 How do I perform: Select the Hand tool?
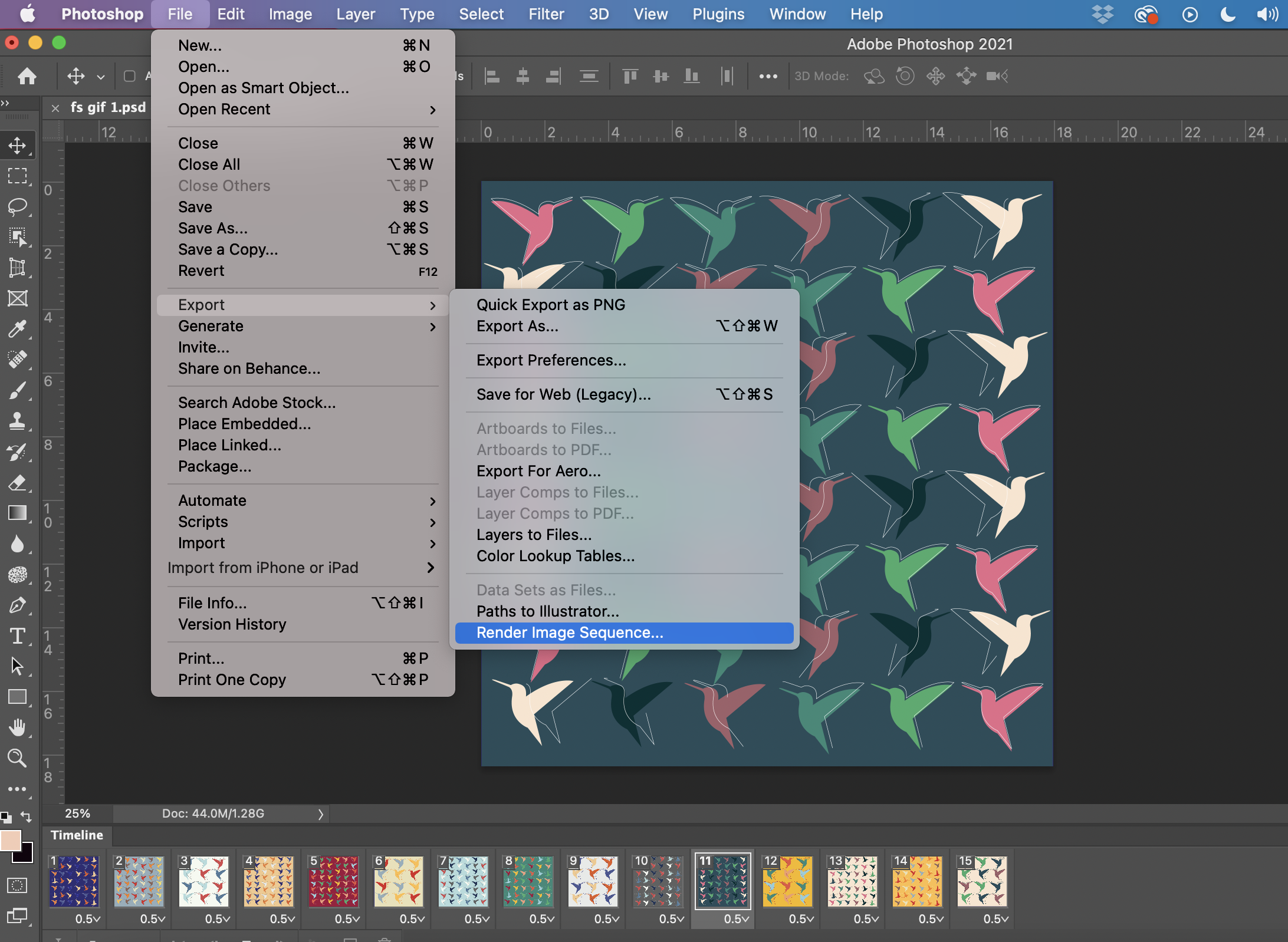pos(17,727)
